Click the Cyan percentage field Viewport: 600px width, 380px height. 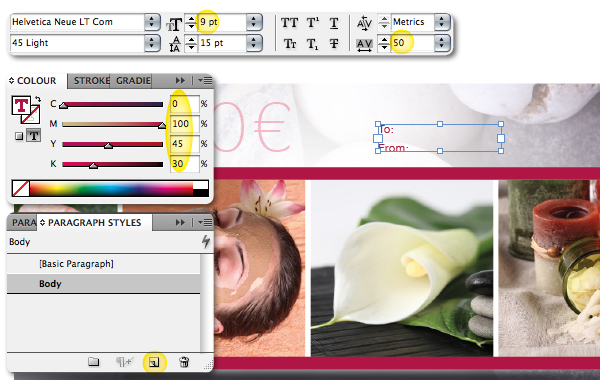(x=184, y=104)
